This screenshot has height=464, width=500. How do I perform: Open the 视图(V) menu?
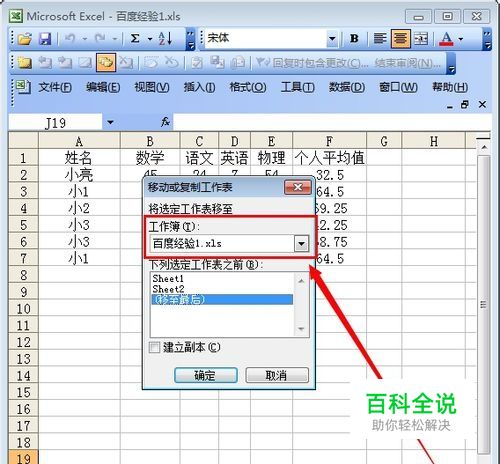152,87
